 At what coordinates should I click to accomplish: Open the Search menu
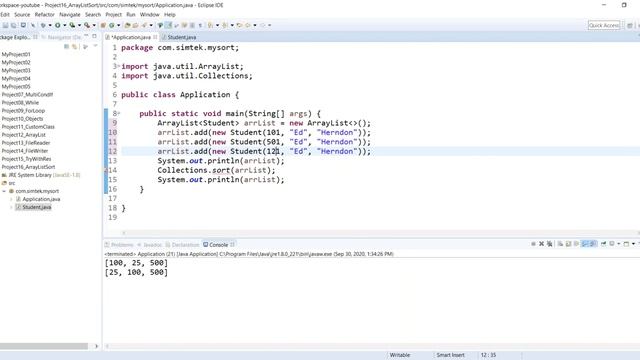pyautogui.click(x=93, y=14)
